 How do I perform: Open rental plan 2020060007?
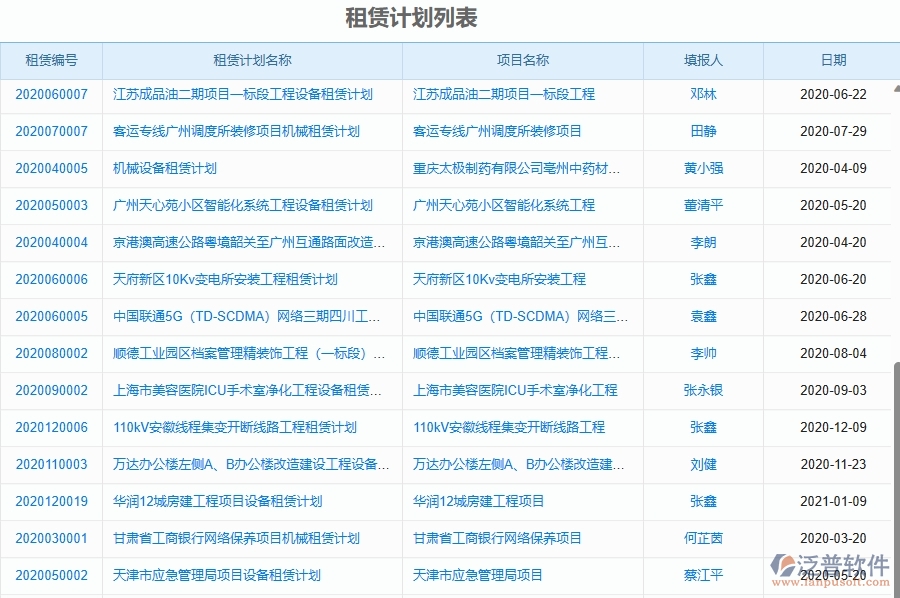[51, 94]
